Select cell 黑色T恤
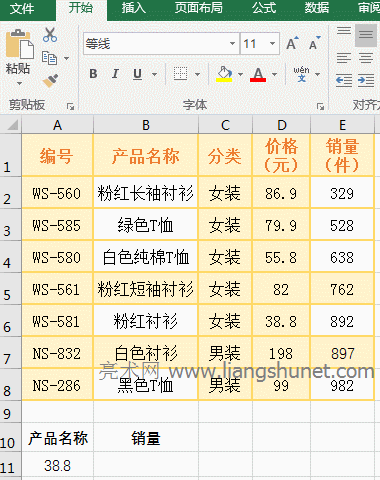 pos(146,385)
